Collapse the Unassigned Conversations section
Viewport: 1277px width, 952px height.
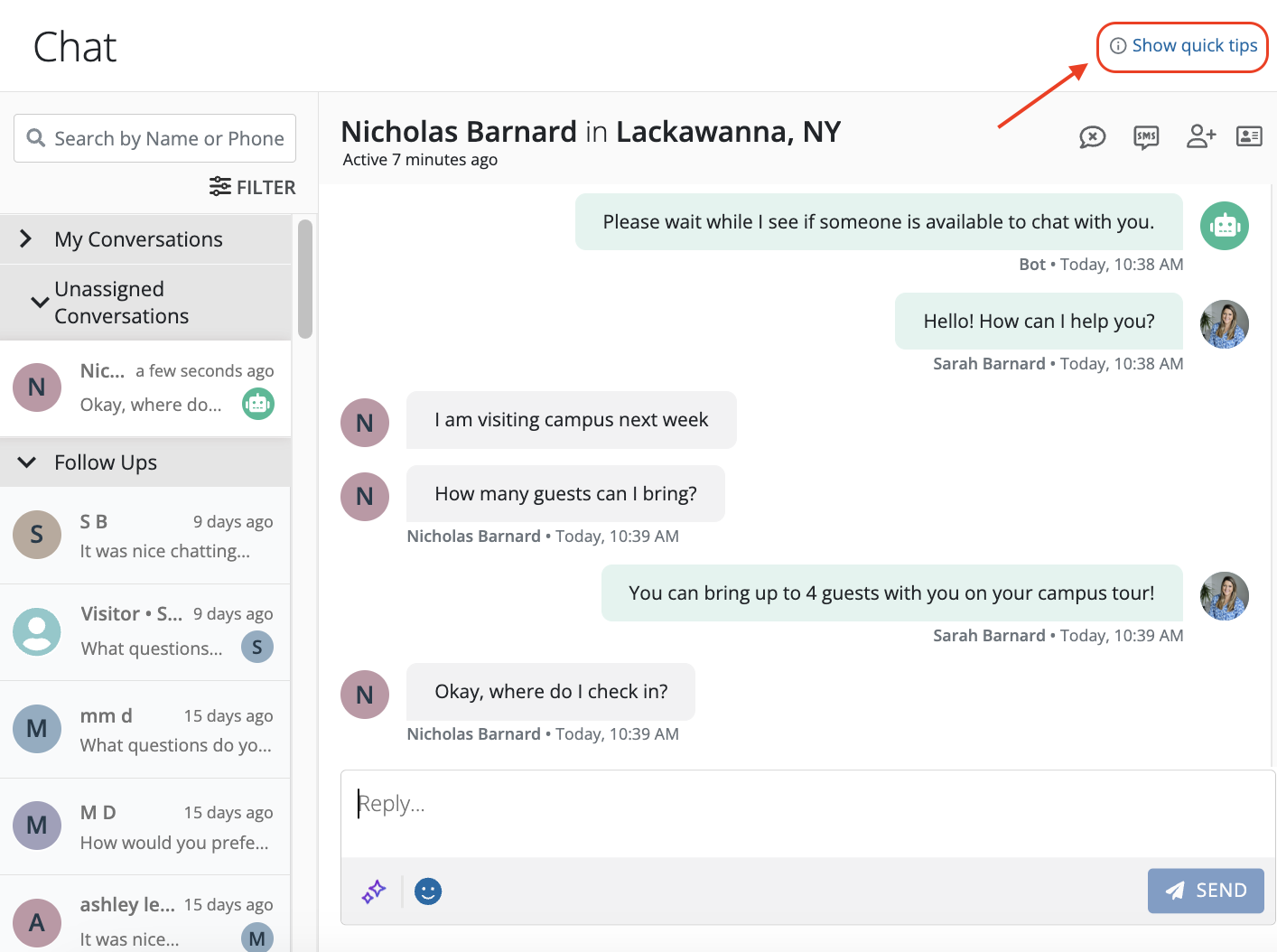[39, 302]
